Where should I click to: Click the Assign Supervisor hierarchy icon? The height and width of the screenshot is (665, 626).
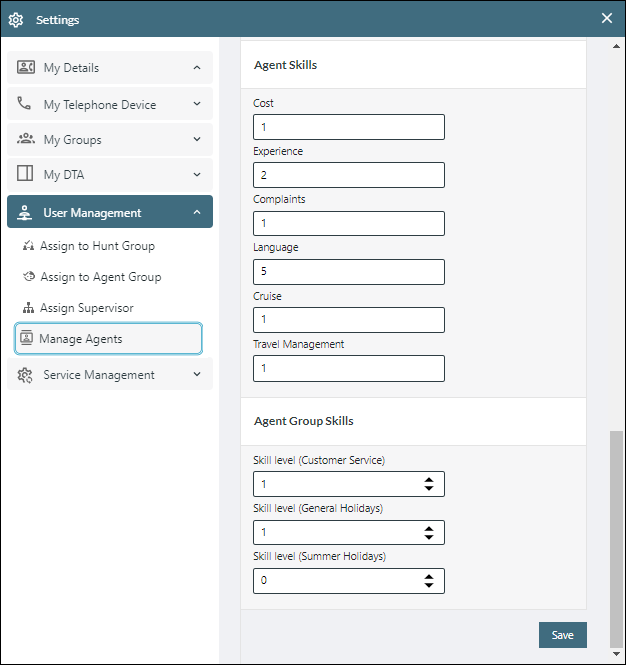tap(28, 308)
